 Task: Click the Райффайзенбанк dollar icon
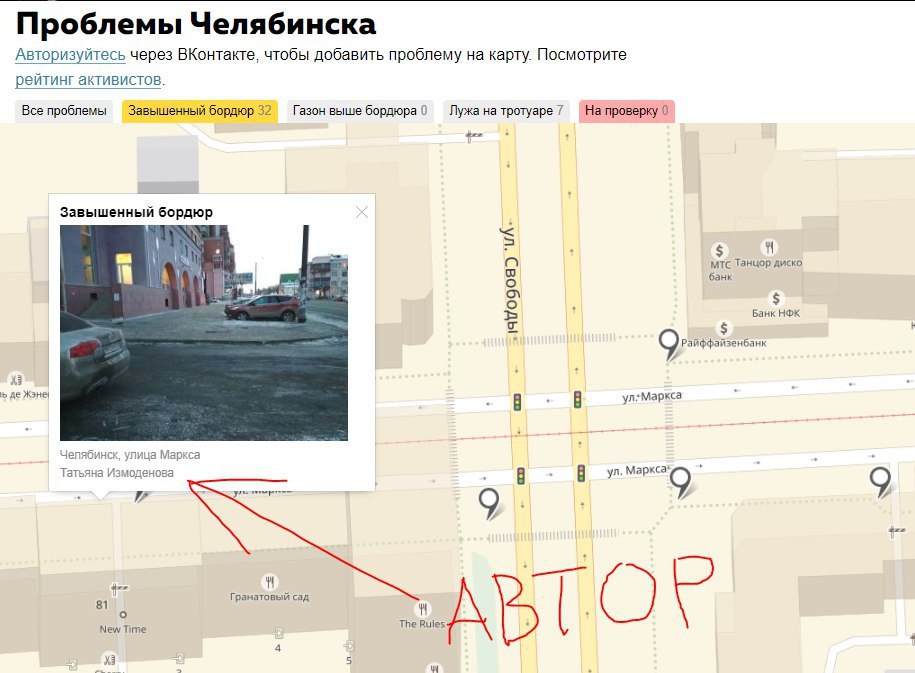tap(724, 328)
